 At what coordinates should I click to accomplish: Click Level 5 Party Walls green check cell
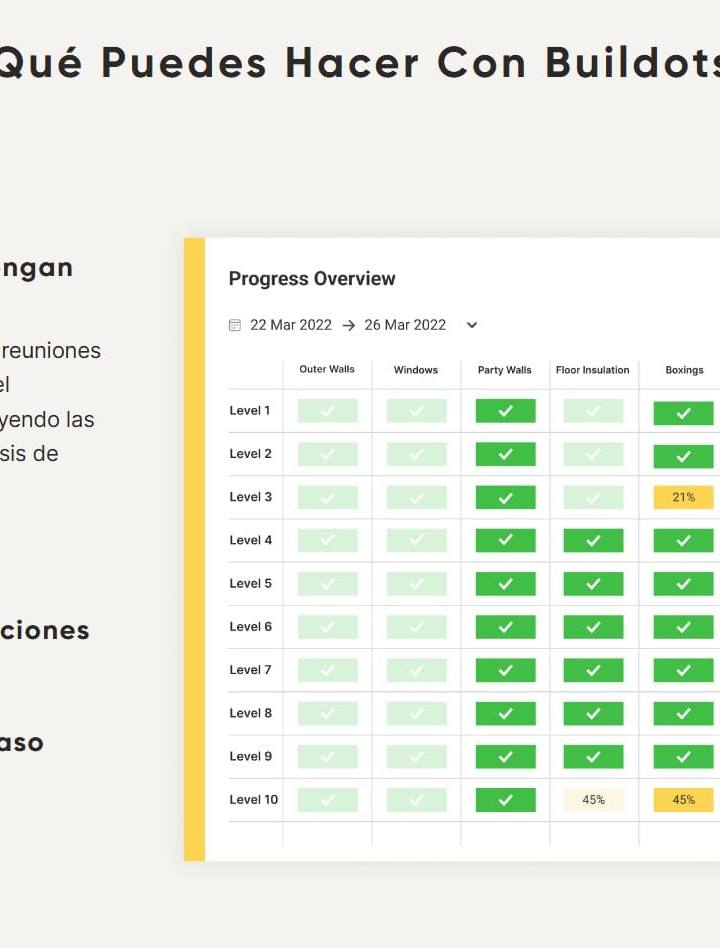505,584
